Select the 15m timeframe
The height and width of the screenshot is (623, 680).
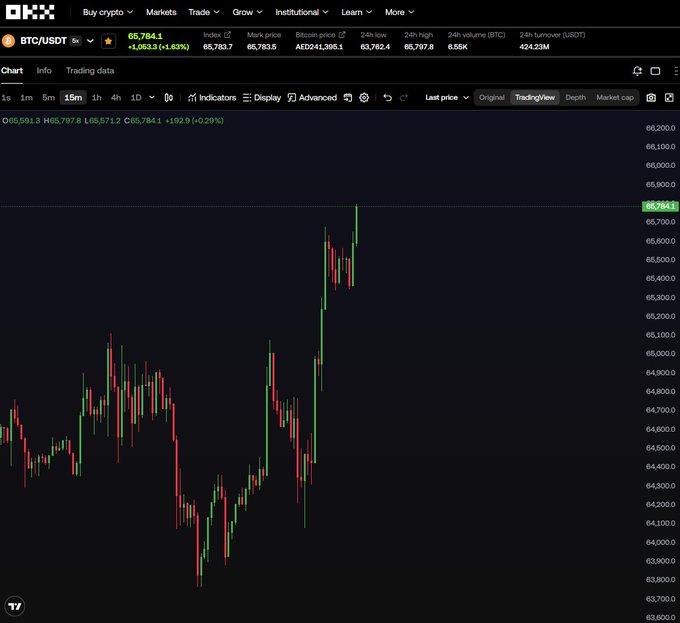[73, 98]
